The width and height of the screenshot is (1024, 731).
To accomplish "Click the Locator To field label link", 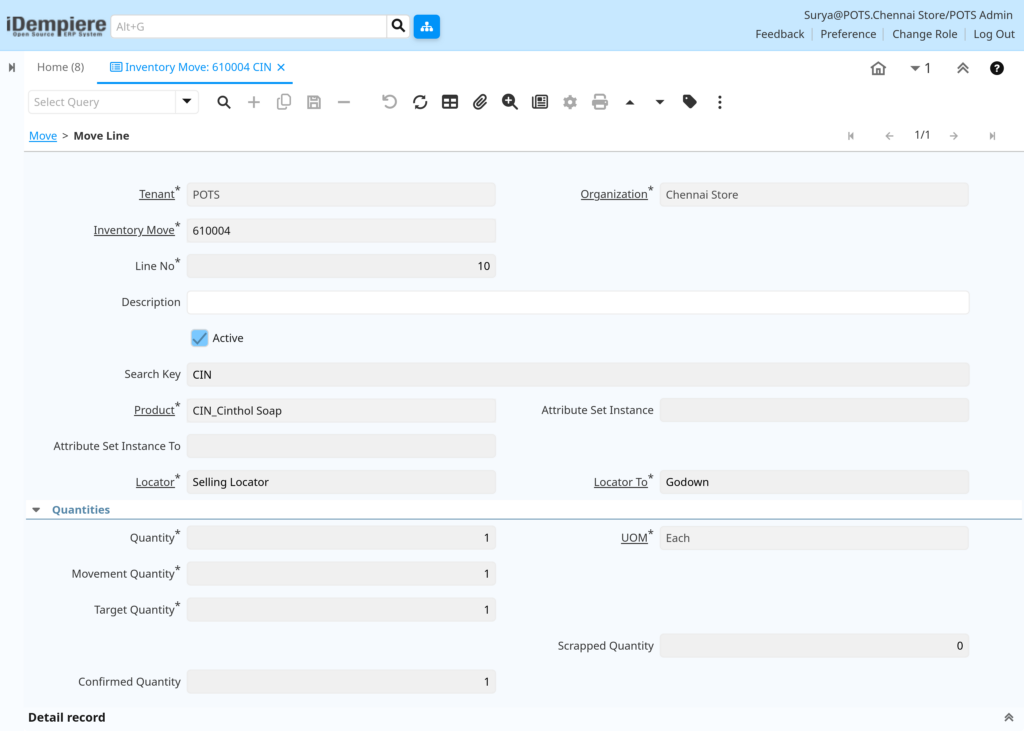I will coord(620,481).
